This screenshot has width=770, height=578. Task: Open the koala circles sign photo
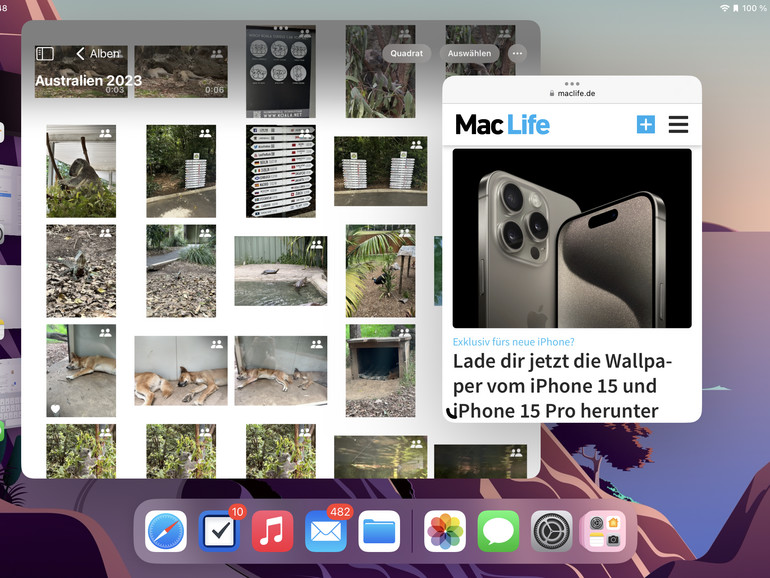[x=281, y=72]
